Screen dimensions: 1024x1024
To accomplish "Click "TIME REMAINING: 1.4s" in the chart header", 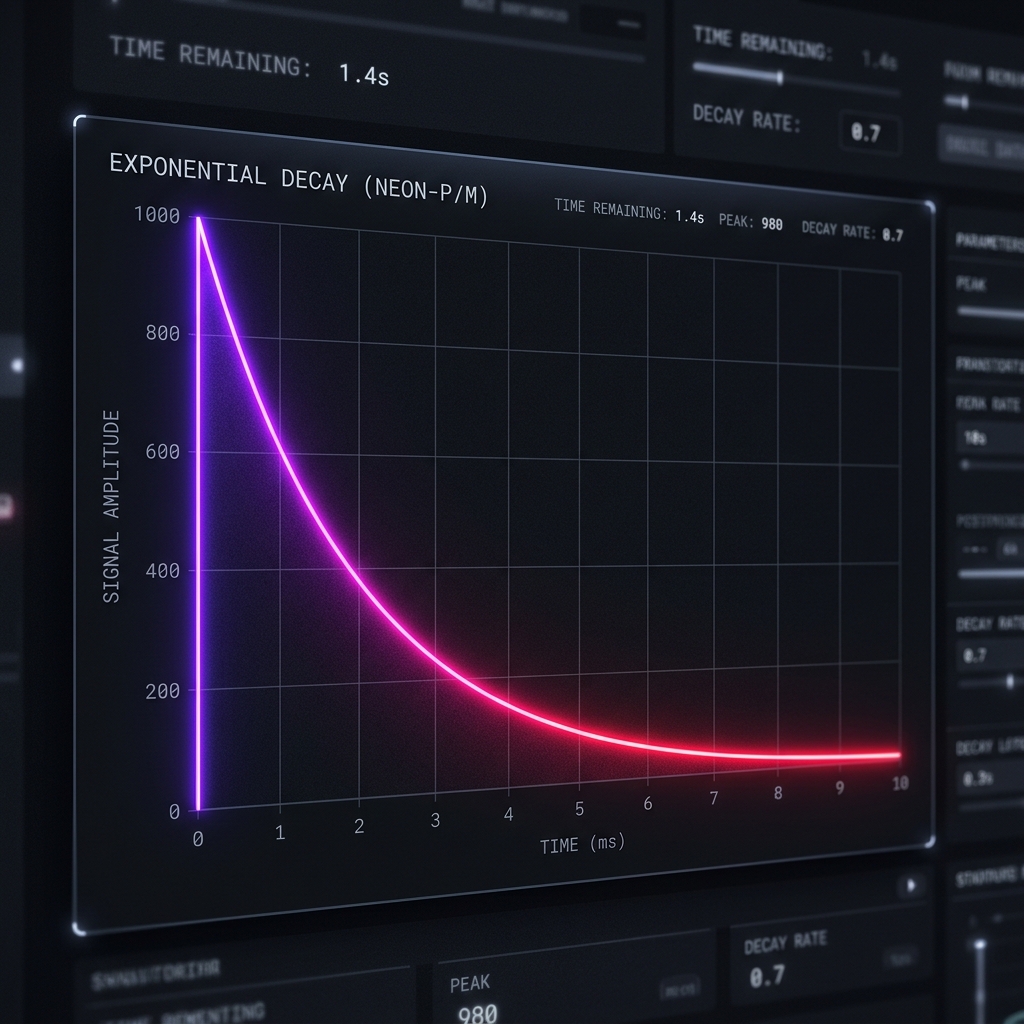I will 629,210.
